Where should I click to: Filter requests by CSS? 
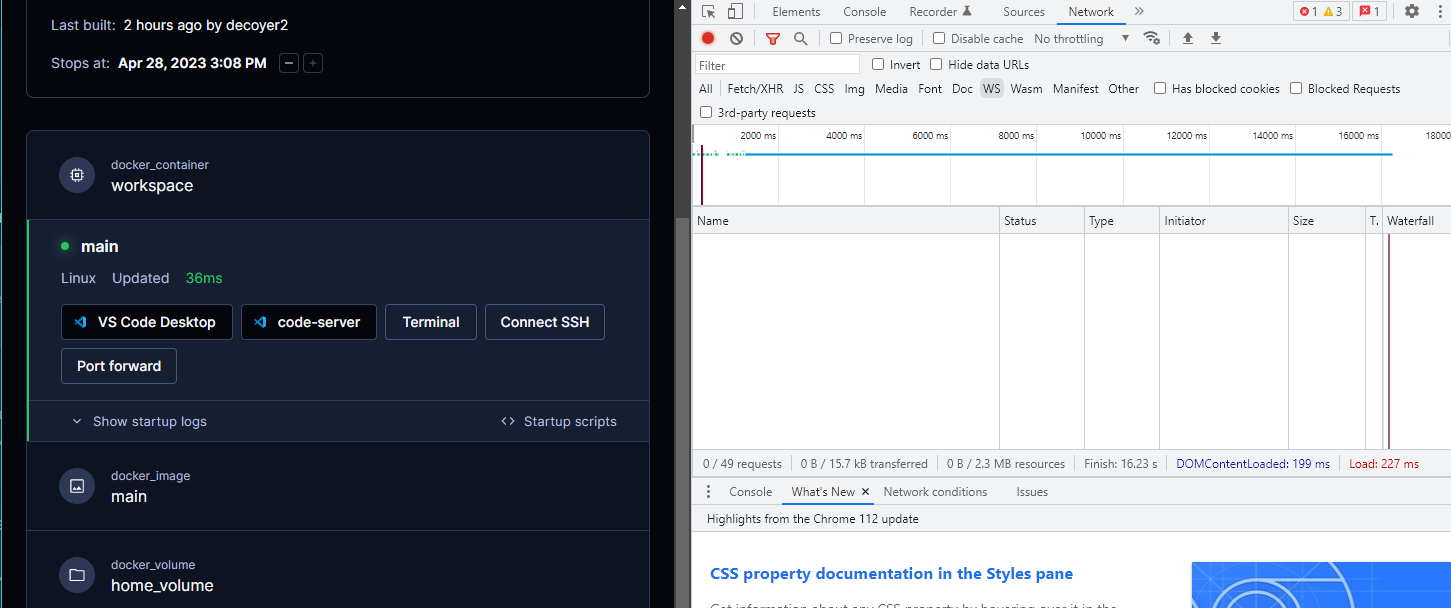[824, 89]
